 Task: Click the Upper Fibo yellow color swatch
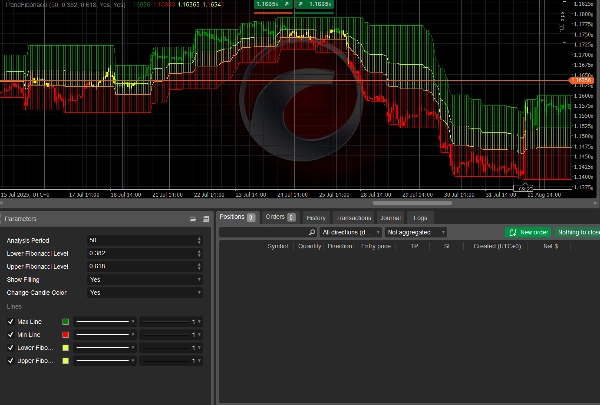[65, 361]
